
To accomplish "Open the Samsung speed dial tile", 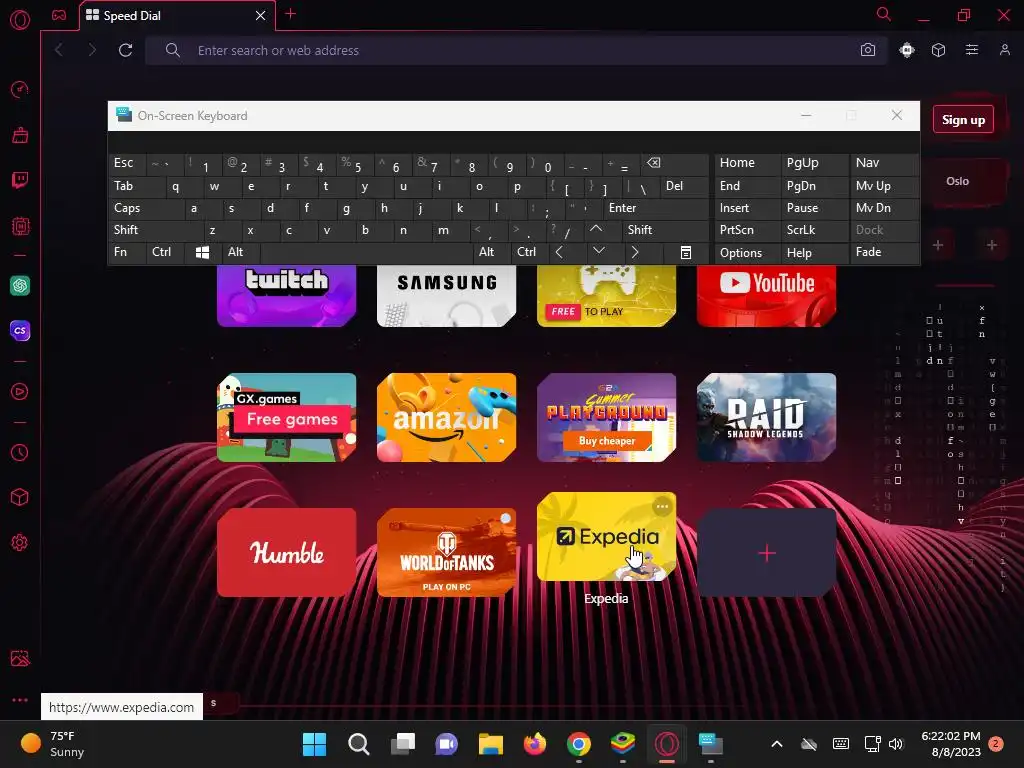I will click(447, 295).
